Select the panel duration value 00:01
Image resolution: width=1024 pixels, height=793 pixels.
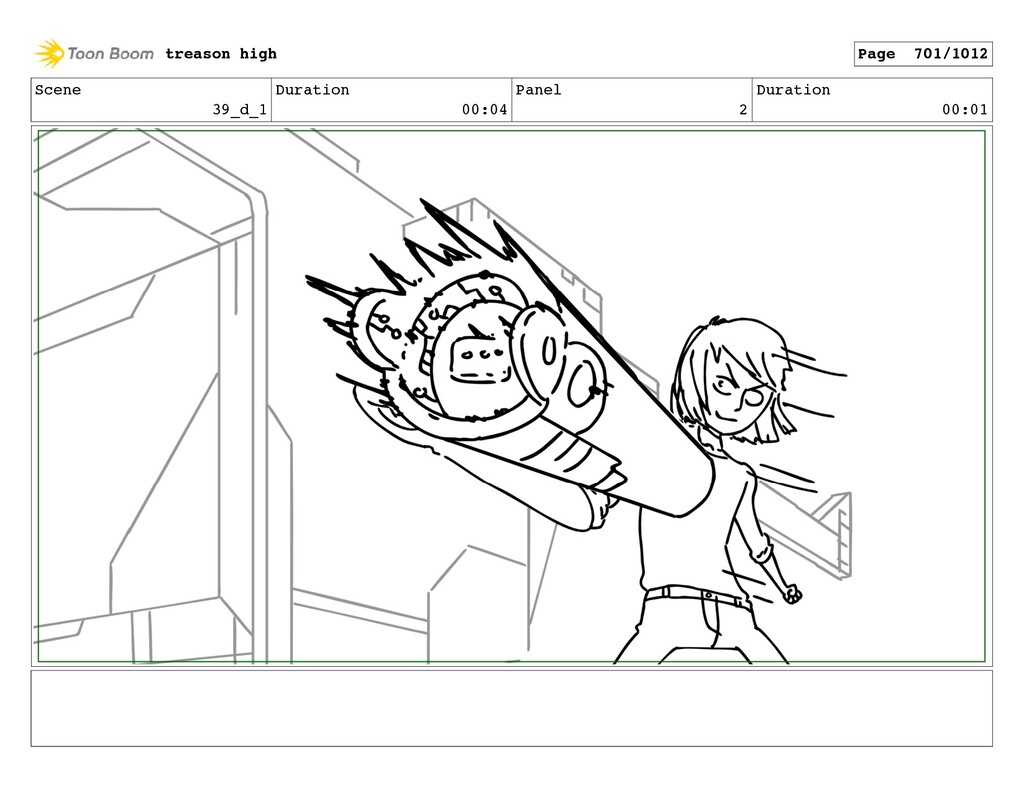click(x=965, y=109)
